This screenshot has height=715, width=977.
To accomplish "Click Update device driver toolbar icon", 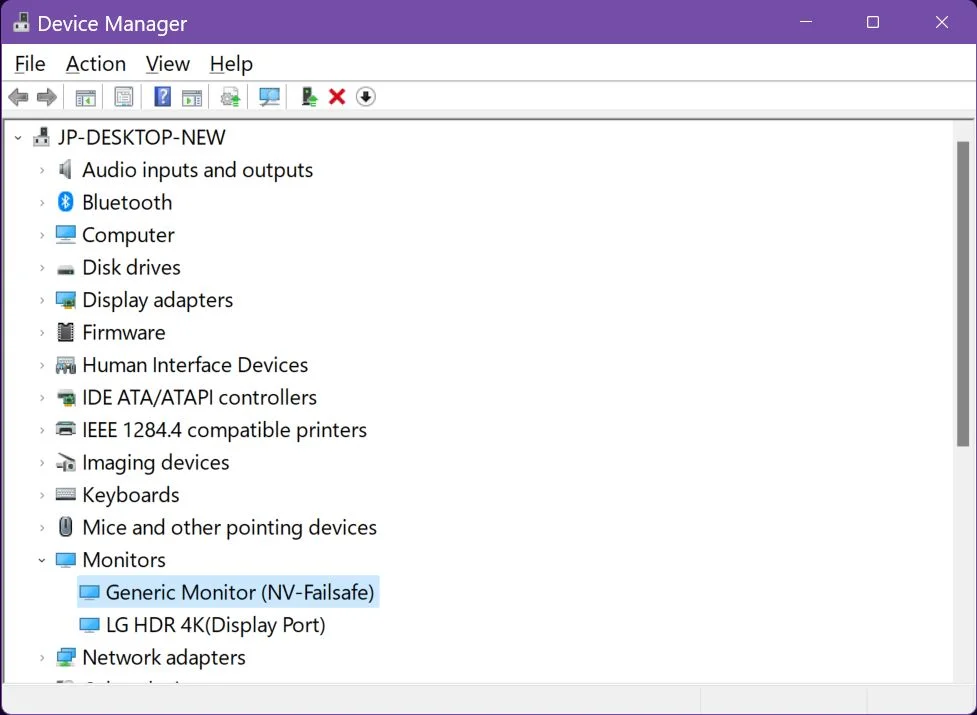I will [231, 97].
